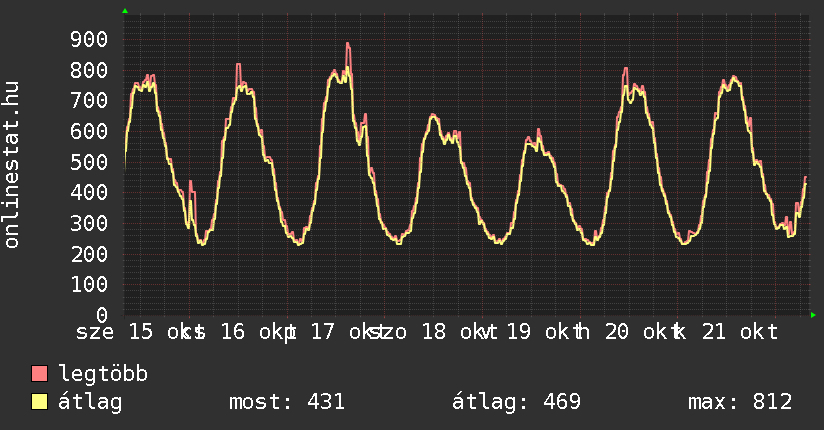
Task: Click the 'átlag: 469' statistic
Action: tap(516, 402)
